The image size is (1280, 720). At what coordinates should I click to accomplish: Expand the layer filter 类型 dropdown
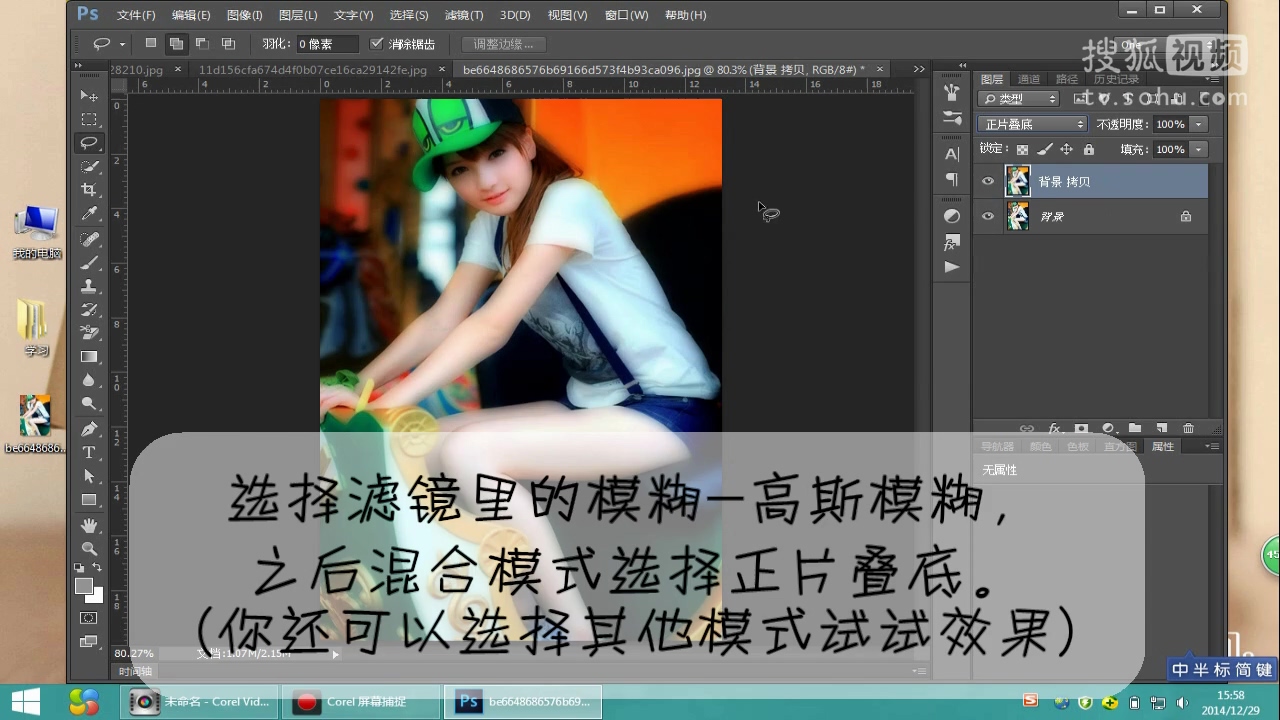(x=1018, y=98)
